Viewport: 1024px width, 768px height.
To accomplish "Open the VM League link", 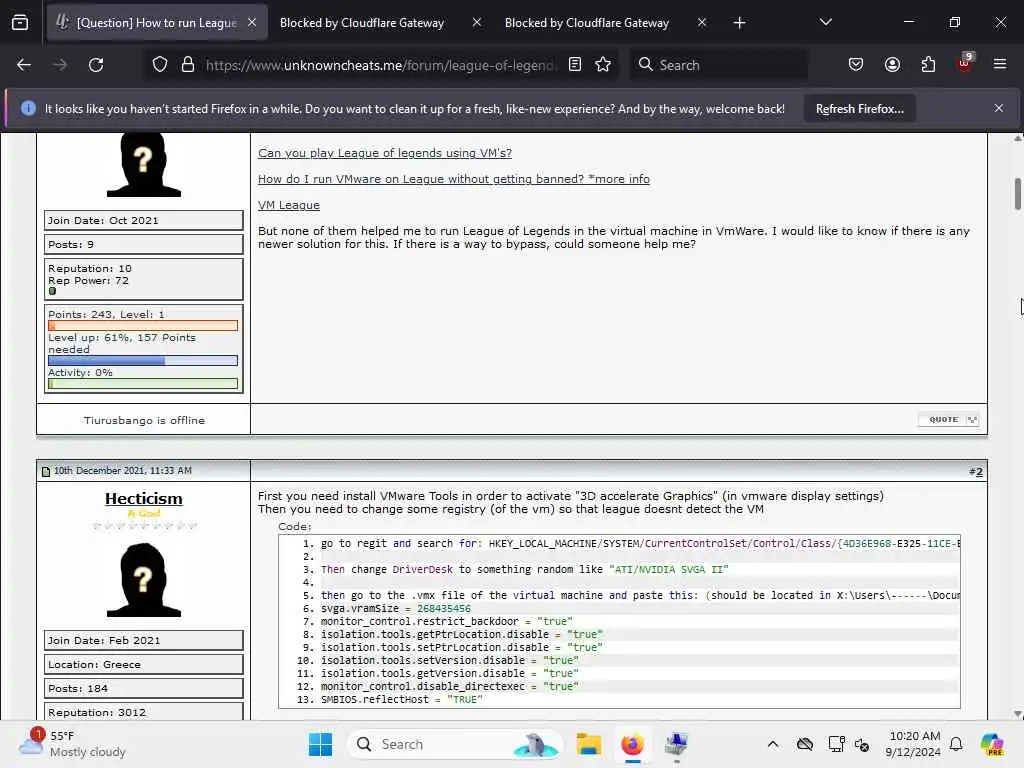I will [x=289, y=205].
